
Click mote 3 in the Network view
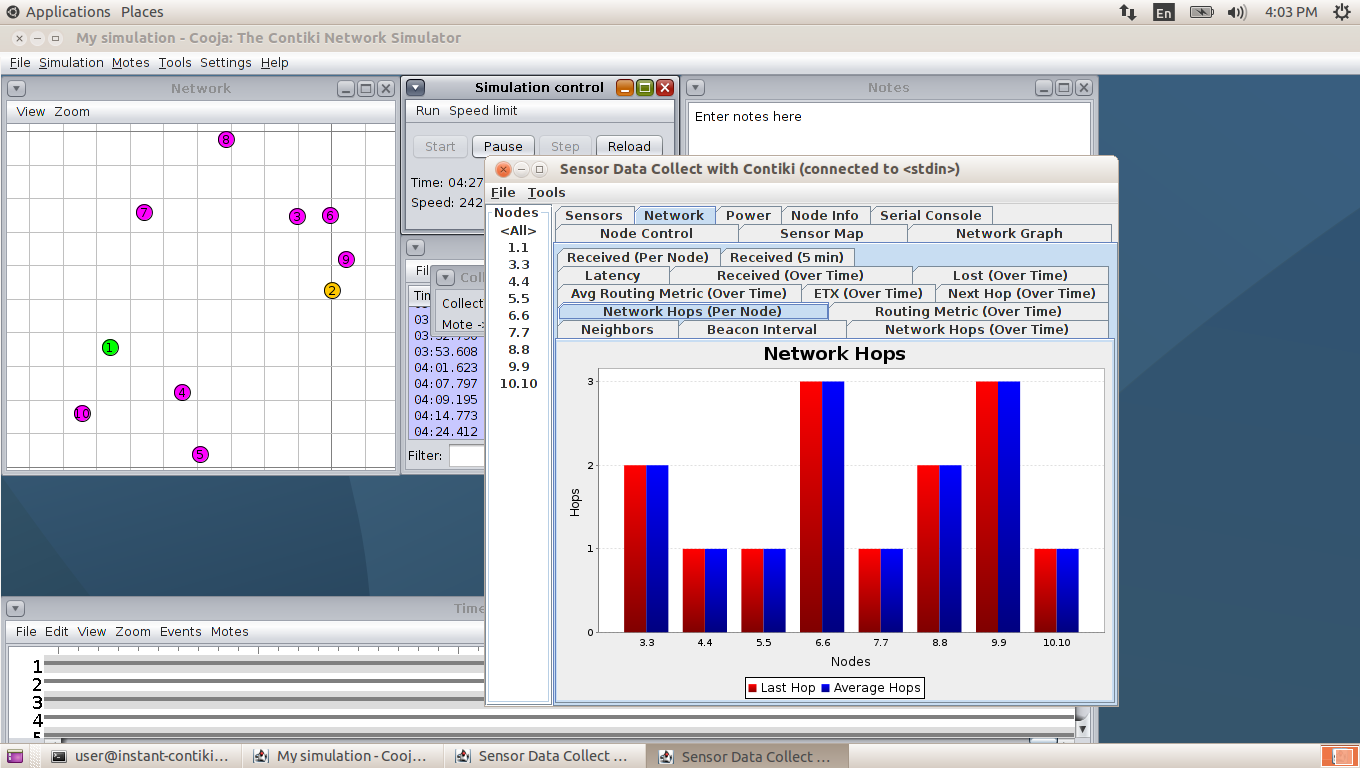(x=297, y=216)
